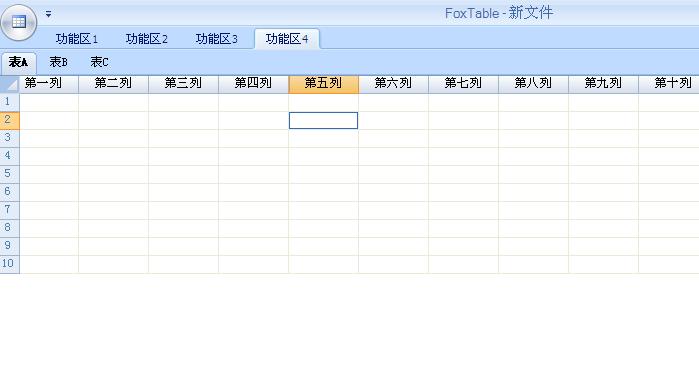Select highlighted row header 2
This screenshot has width=699, height=384.
tap(9, 120)
